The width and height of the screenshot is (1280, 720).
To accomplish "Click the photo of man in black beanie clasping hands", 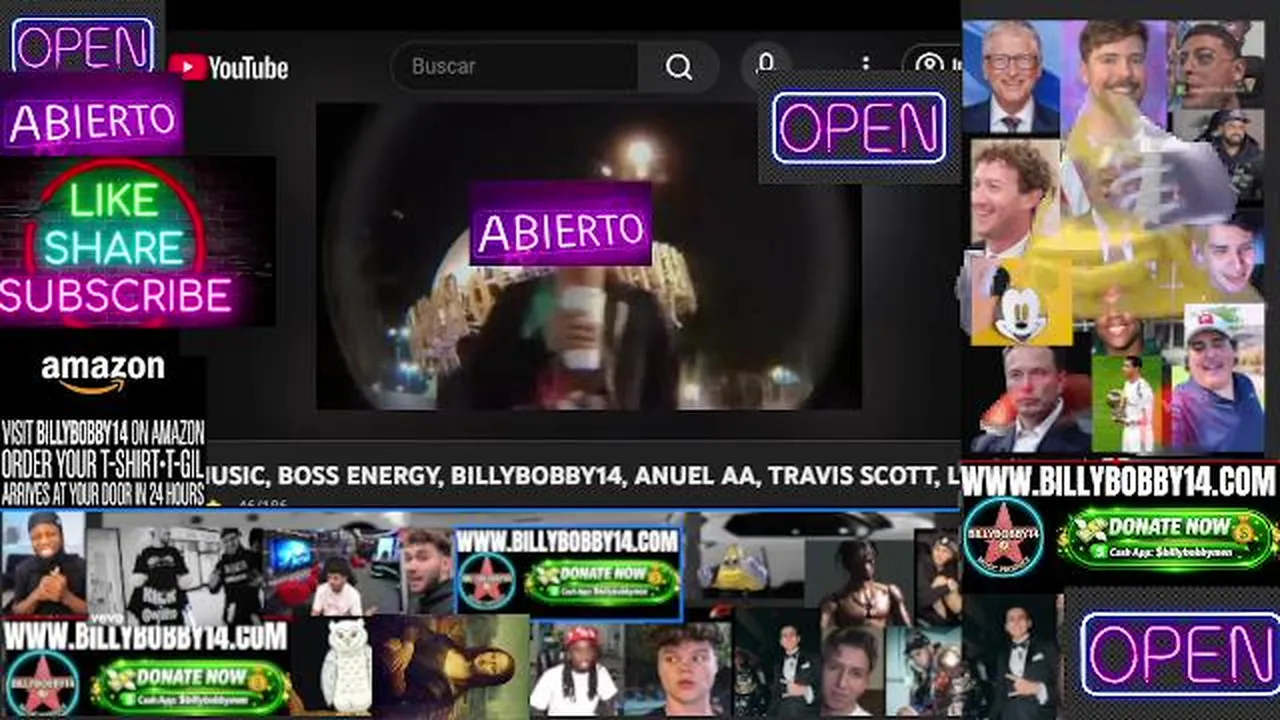I will pyautogui.click(x=43, y=563).
